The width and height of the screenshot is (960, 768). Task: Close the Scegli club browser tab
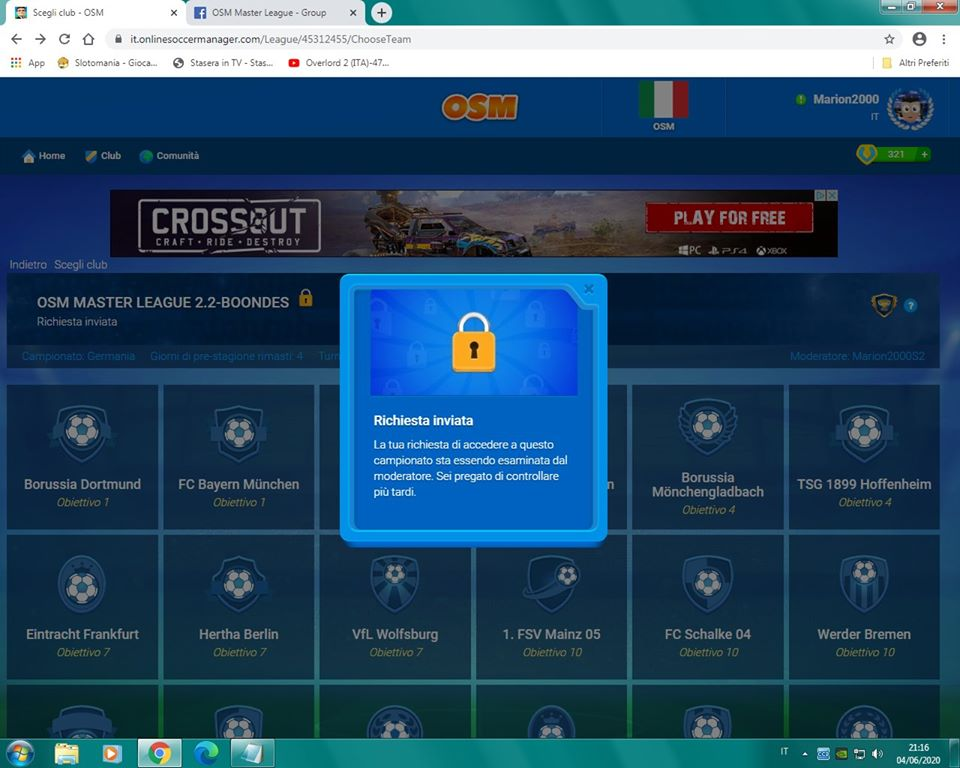click(x=174, y=12)
